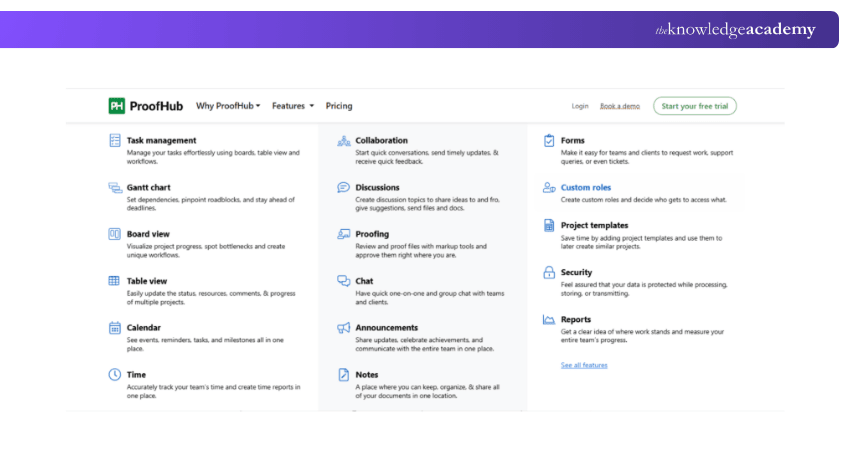Click text "Accurately track your team's time"
This screenshot has height=450, width=850.
(x=175, y=387)
